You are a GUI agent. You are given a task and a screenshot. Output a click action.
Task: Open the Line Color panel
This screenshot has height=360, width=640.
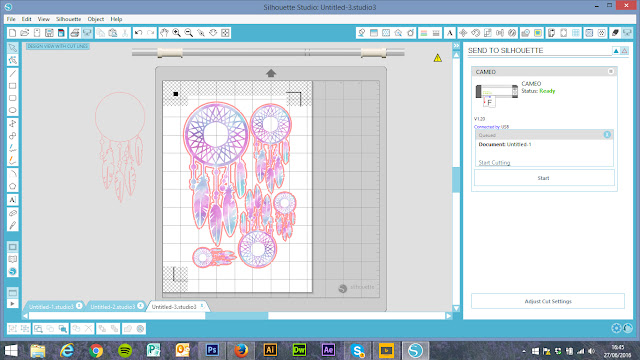pyautogui.click(x=424, y=33)
